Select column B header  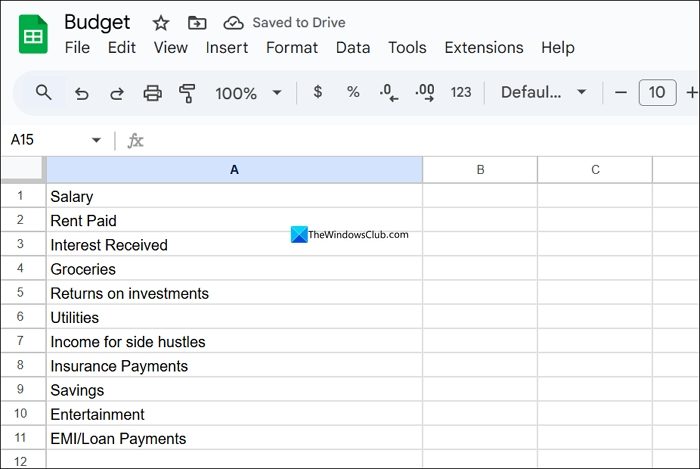(480, 170)
